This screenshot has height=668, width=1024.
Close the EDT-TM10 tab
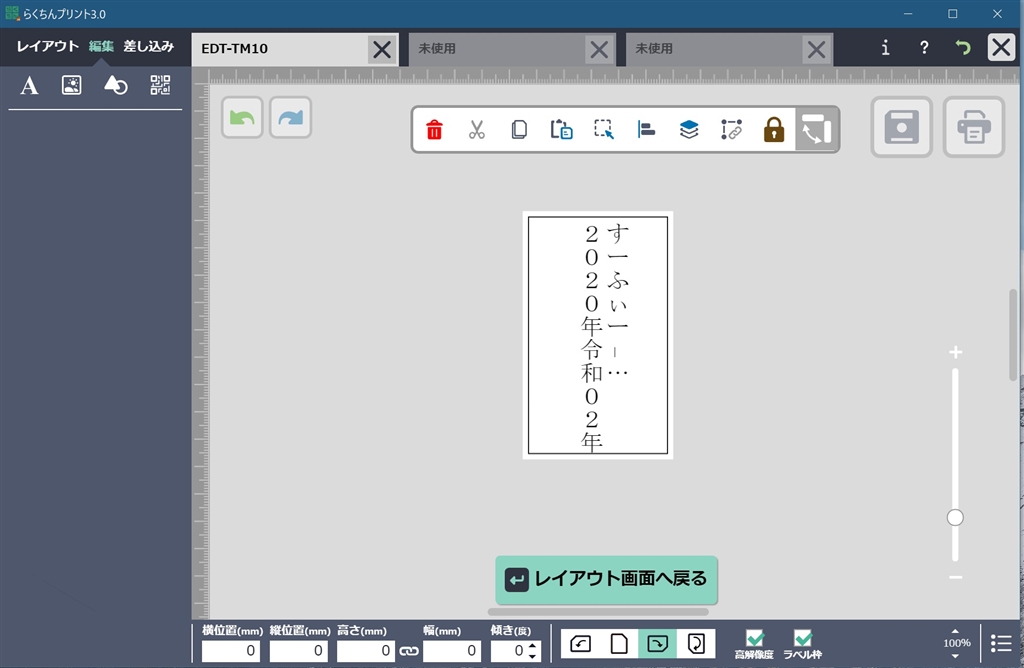382,50
